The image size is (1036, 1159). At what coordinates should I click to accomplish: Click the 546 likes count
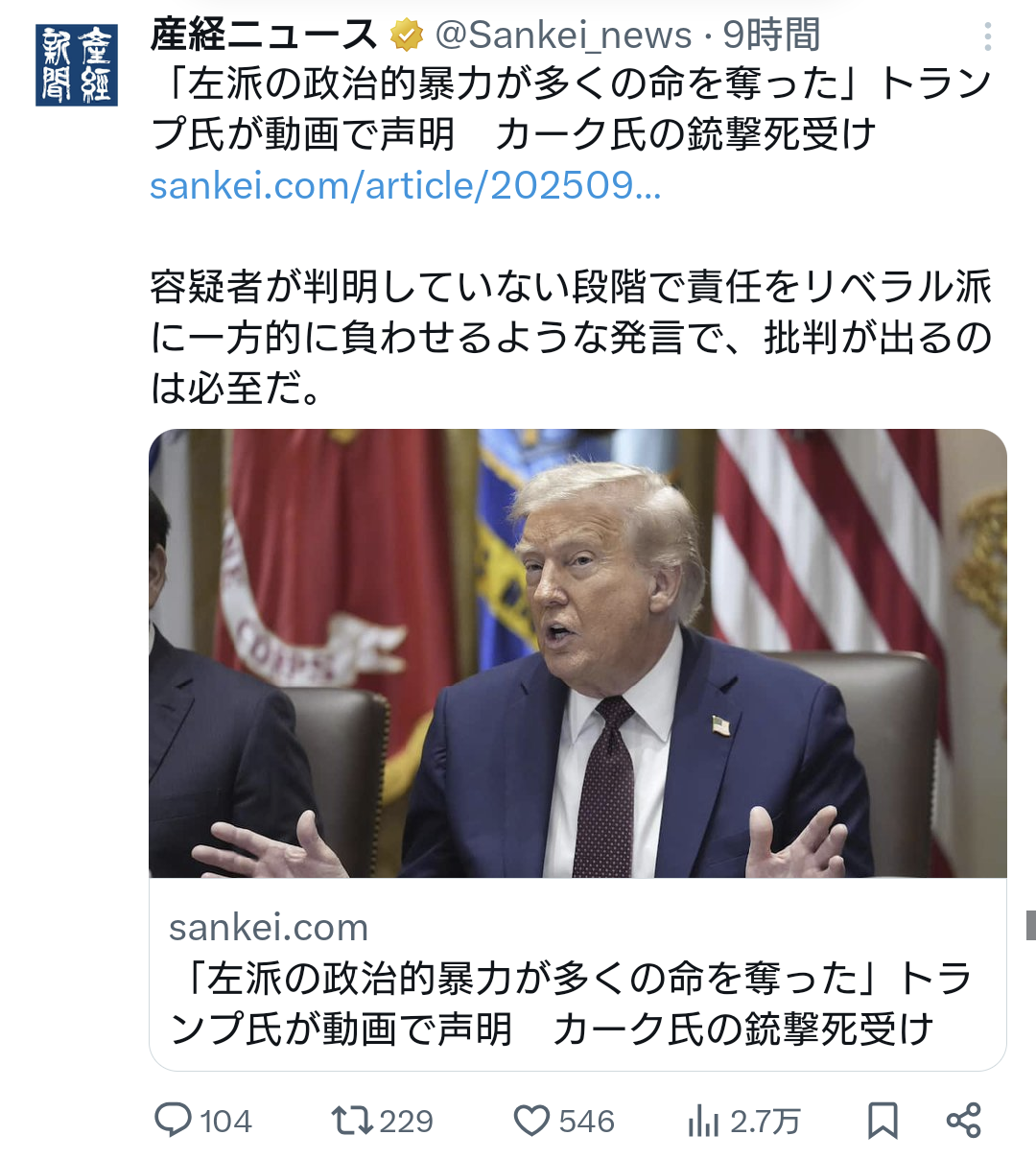[x=586, y=1121]
